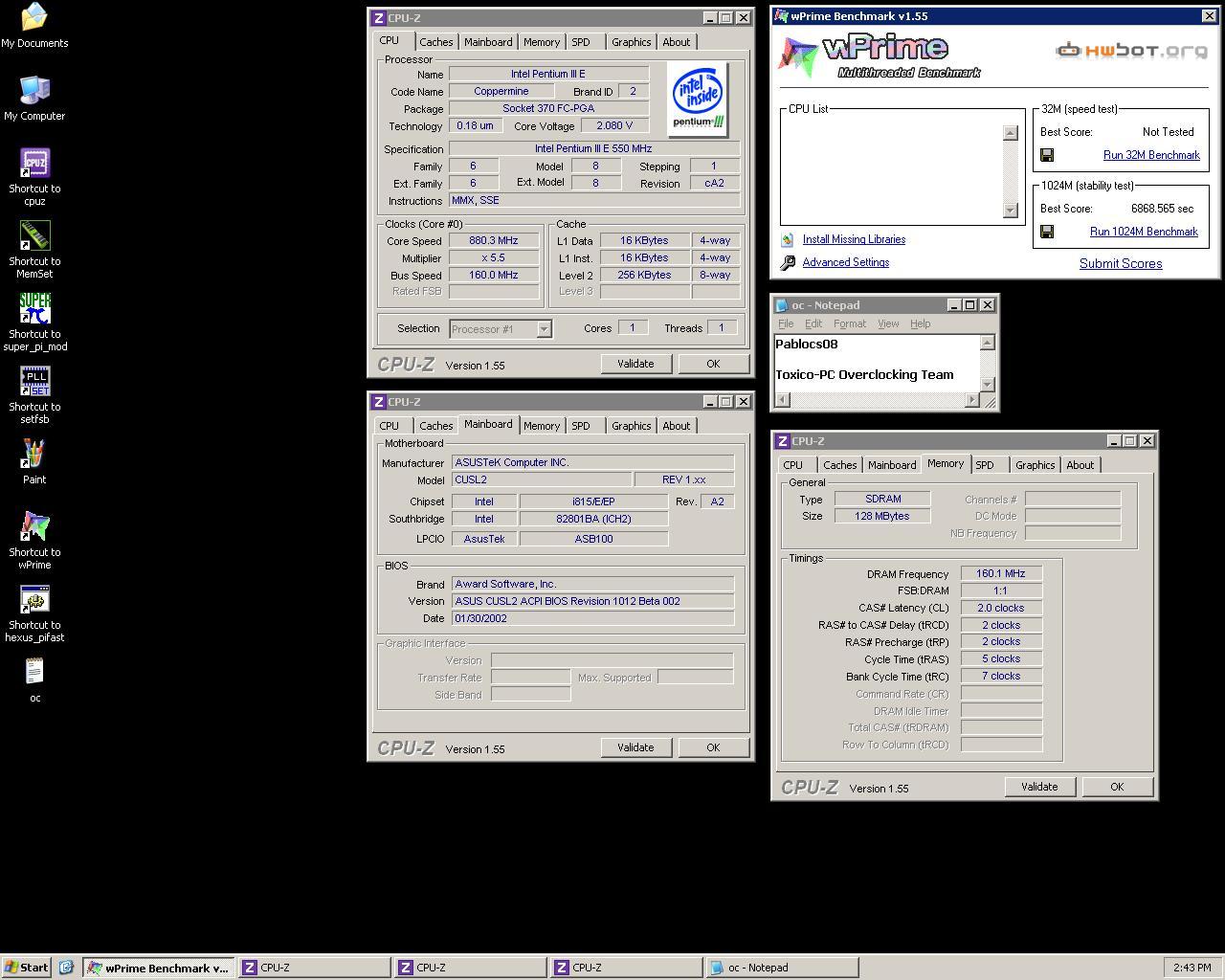This screenshot has height=980, width=1225.
Task: Open SPD tab in CPU-Z CPU window
Action: pyautogui.click(x=581, y=42)
